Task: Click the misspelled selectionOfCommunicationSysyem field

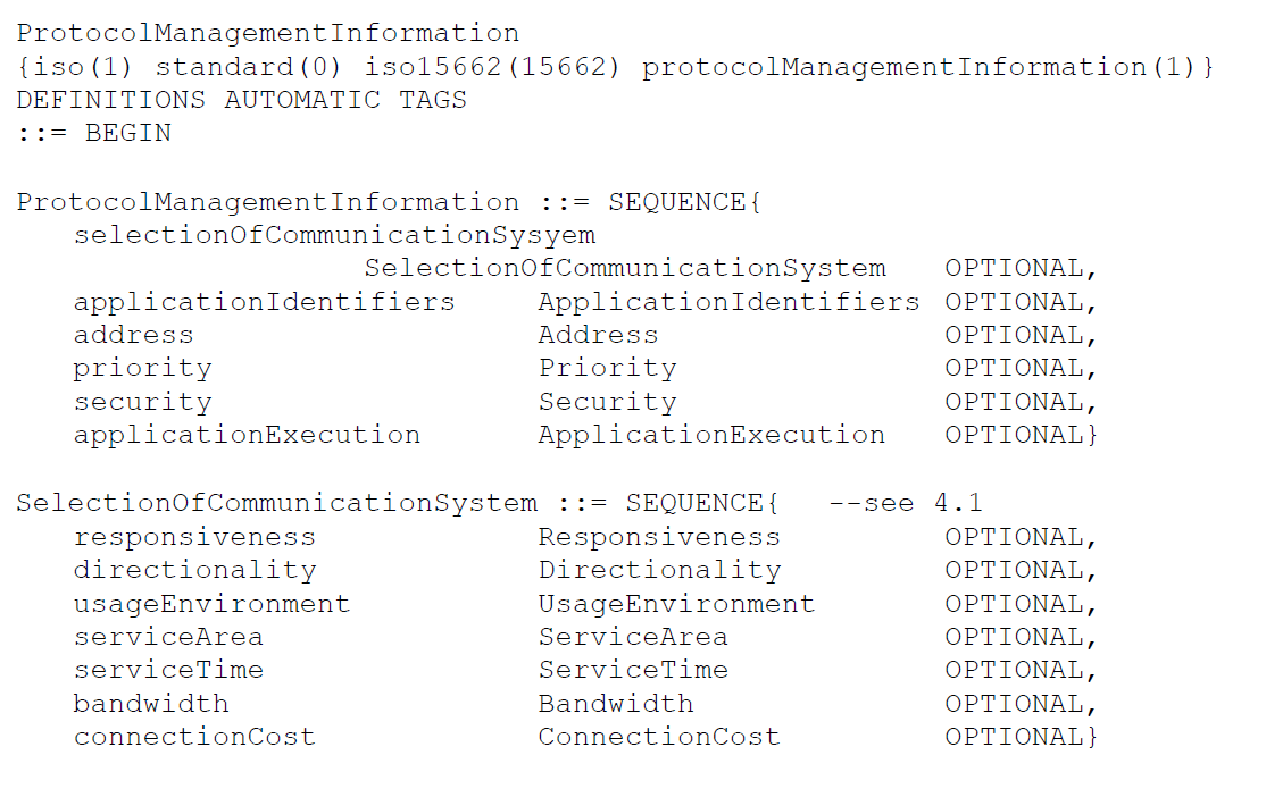Action: [334, 235]
